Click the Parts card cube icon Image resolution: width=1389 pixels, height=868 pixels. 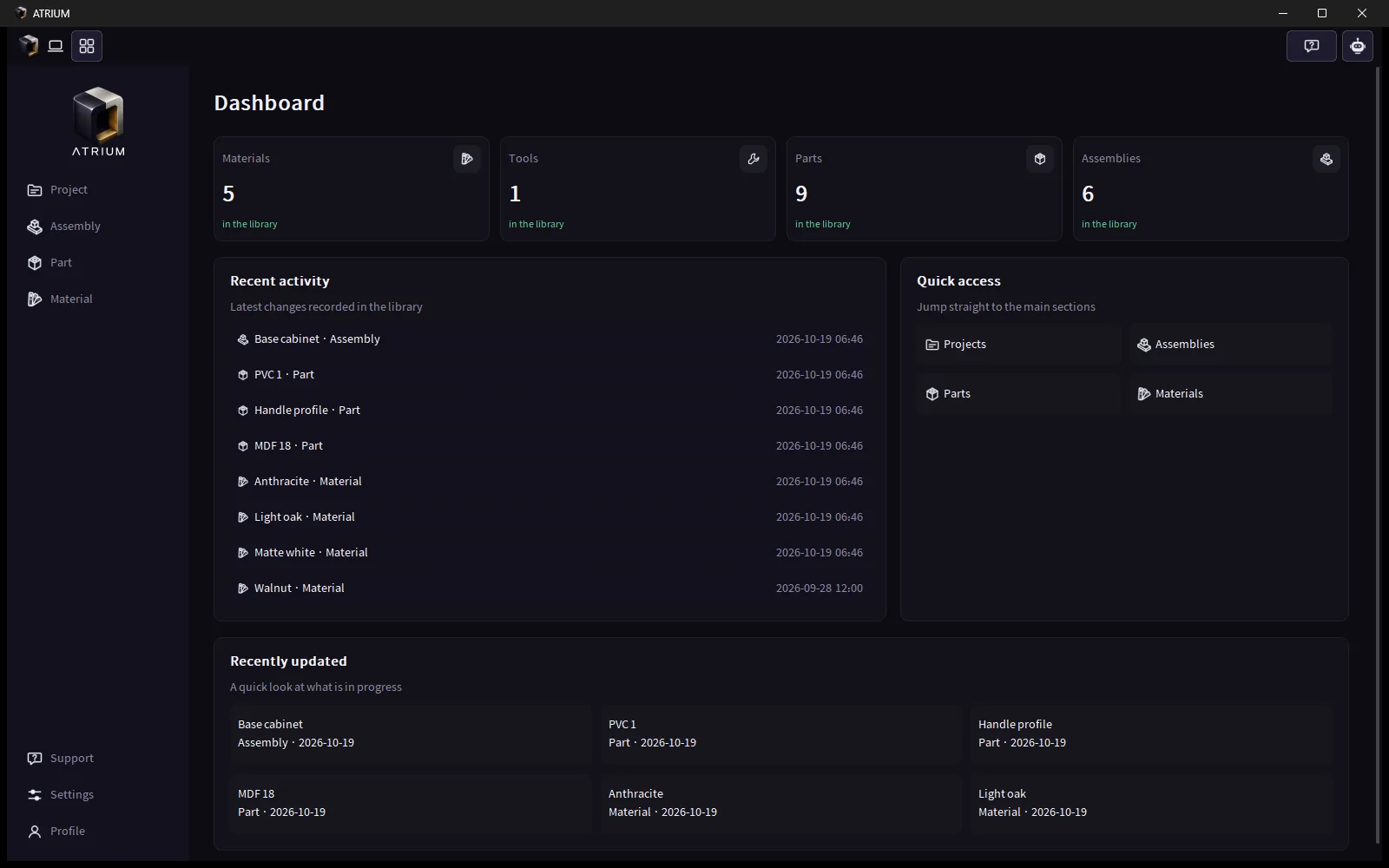point(1040,159)
